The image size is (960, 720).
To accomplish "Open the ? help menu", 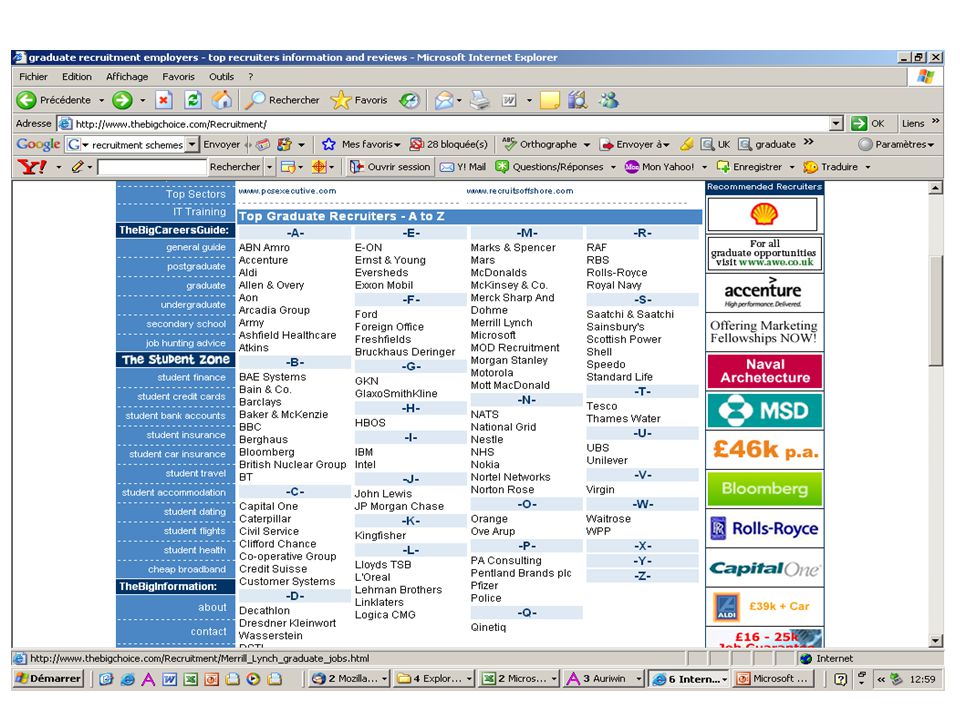I will (x=250, y=77).
